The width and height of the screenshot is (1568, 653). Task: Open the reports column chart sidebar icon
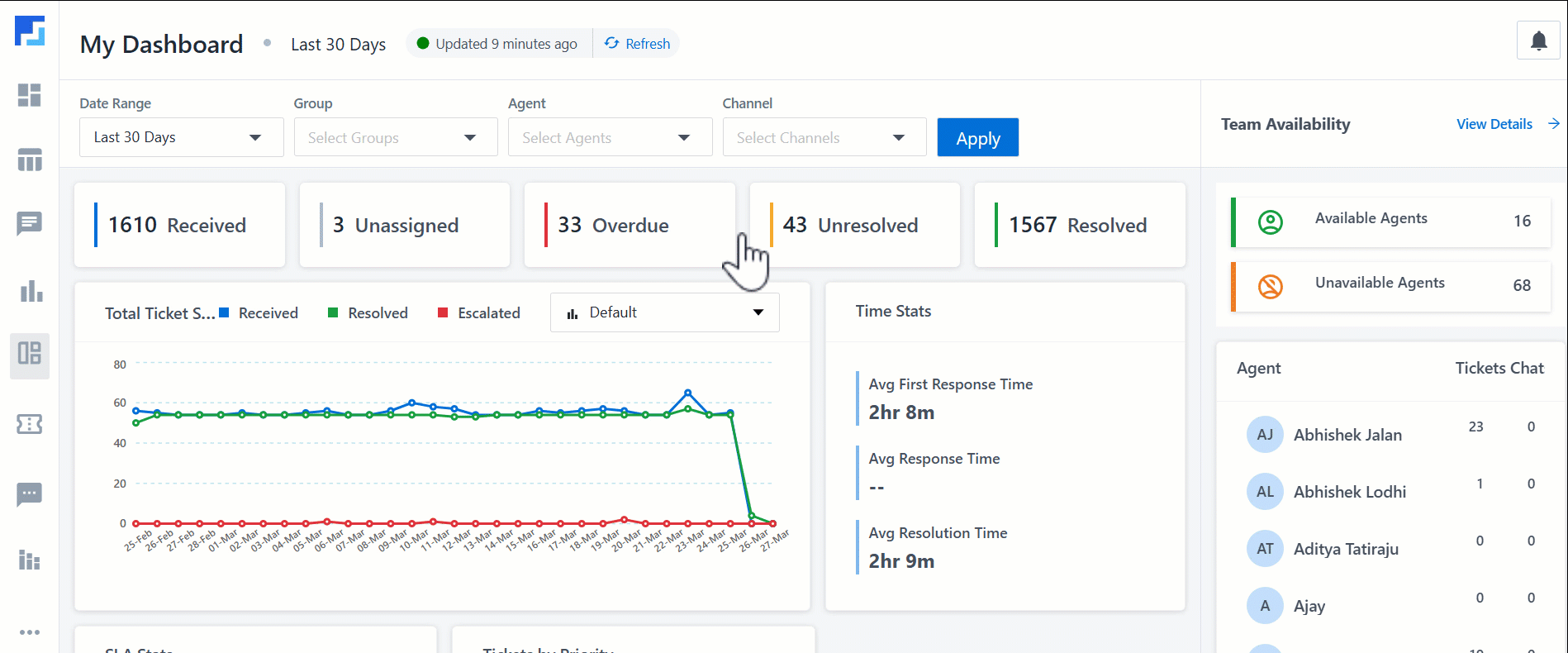coord(30,560)
